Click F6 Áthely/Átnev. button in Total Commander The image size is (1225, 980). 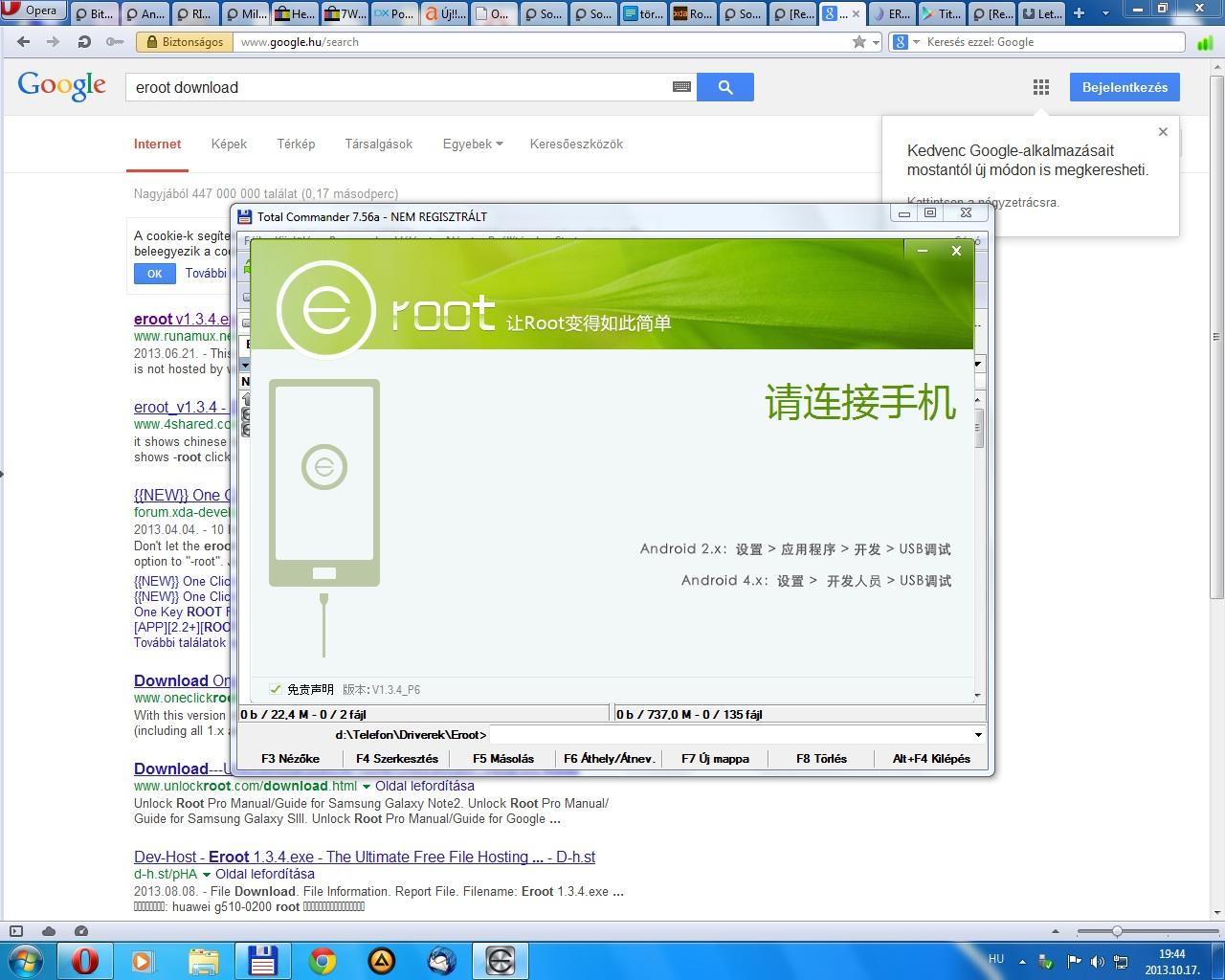pyautogui.click(x=610, y=759)
